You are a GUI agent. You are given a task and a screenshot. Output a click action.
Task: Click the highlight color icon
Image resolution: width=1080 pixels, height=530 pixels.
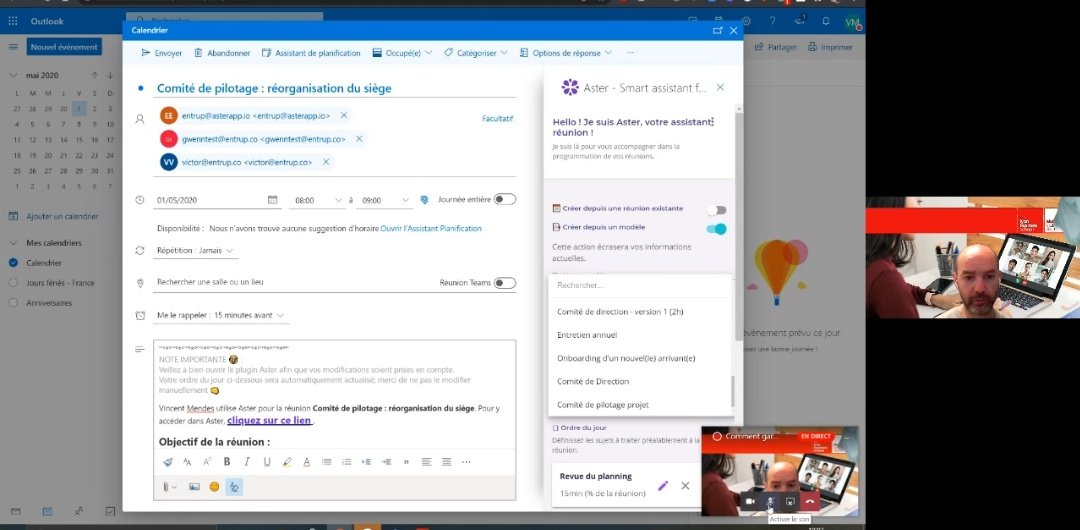tap(287, 462)
